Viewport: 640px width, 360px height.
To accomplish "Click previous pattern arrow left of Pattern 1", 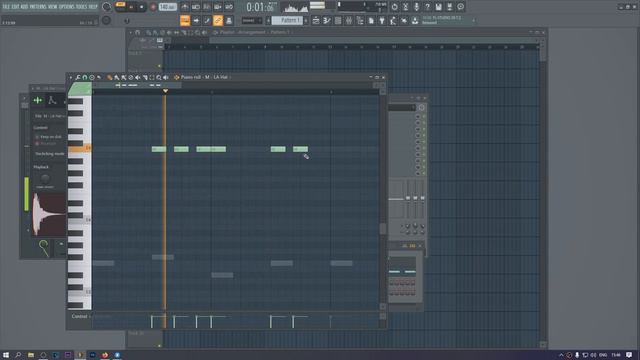I will [x=269, y=20].
